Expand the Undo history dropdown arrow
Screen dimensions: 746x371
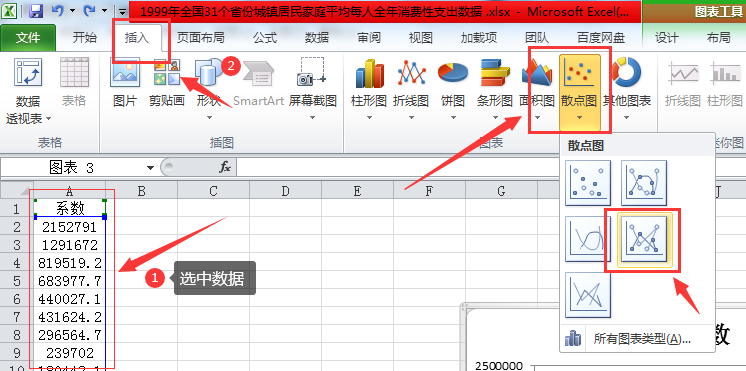tap(72, 11)
